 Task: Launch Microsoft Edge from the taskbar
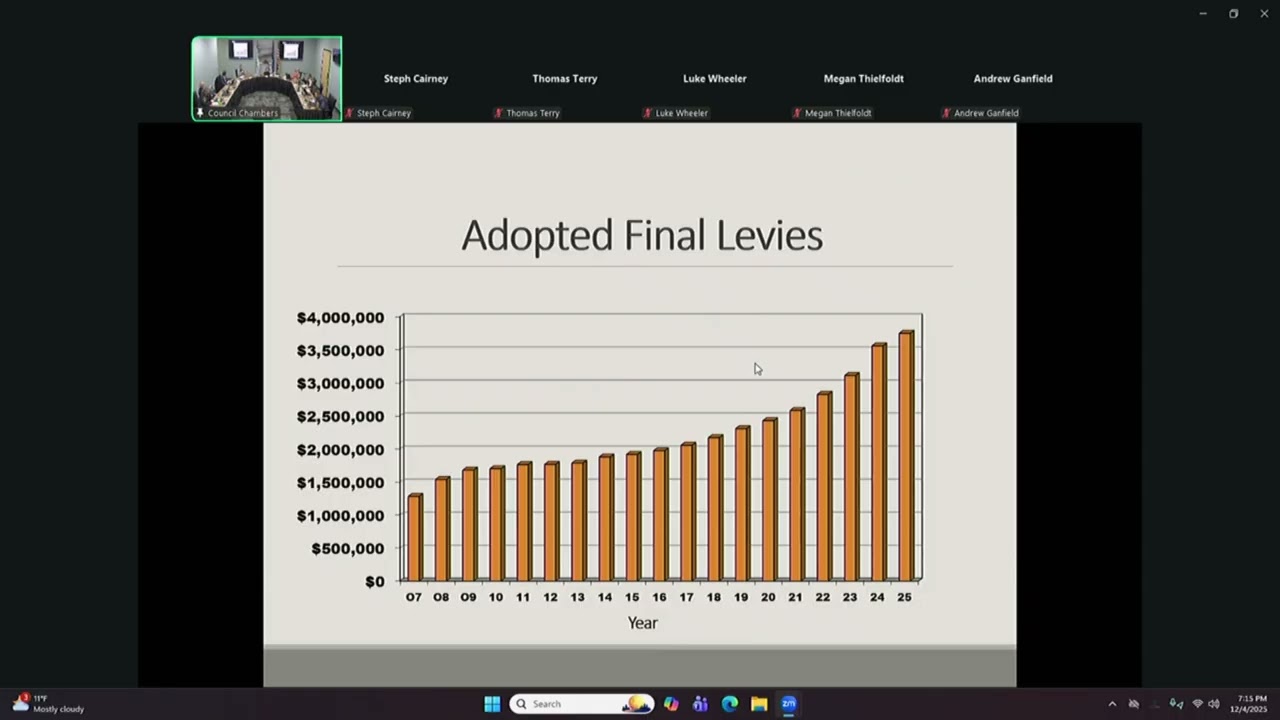coord(730,704)
